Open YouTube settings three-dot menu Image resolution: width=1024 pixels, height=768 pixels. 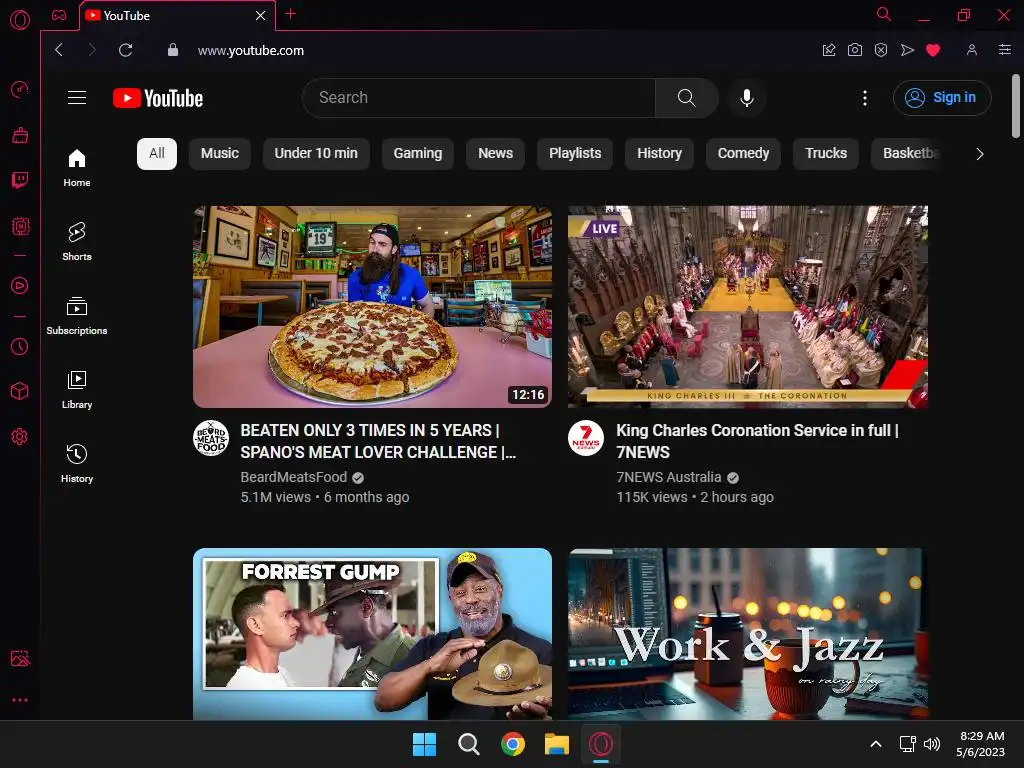tap(865, 98)
